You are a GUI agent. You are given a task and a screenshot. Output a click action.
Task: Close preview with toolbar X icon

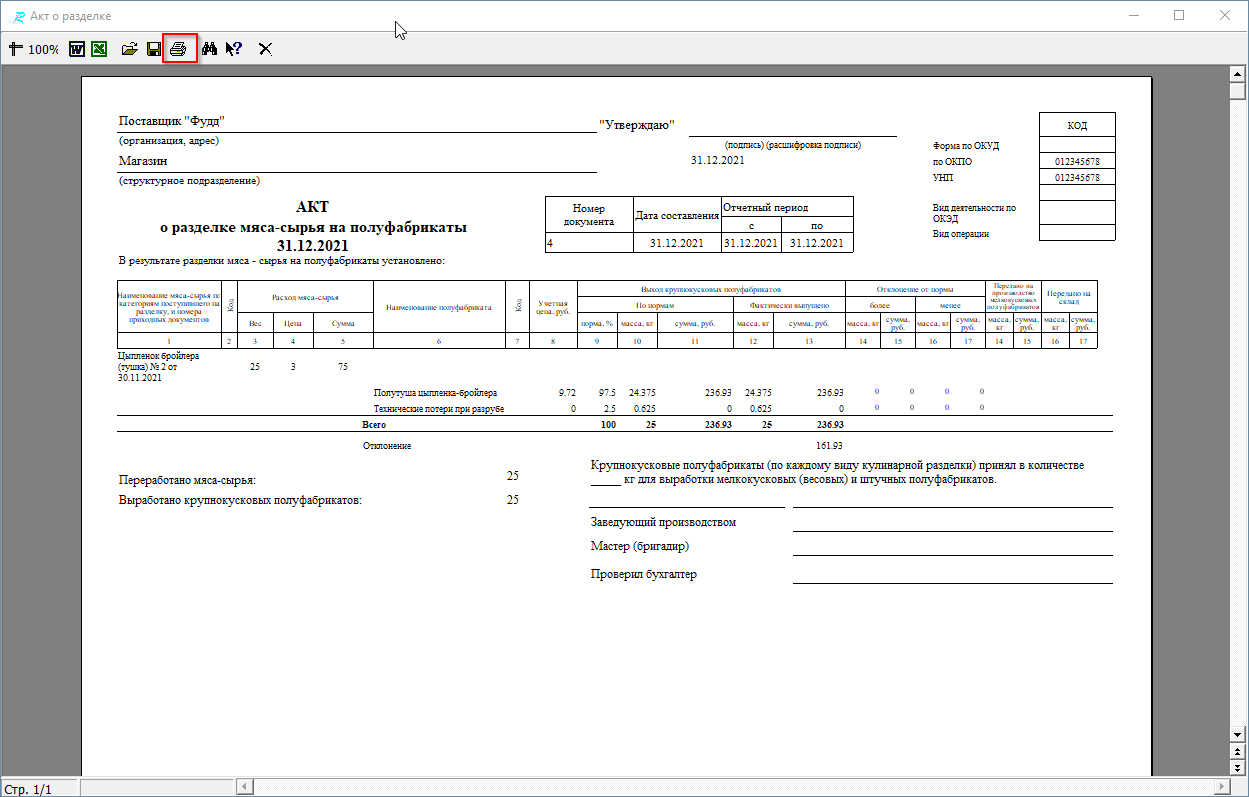click(265, 48)
